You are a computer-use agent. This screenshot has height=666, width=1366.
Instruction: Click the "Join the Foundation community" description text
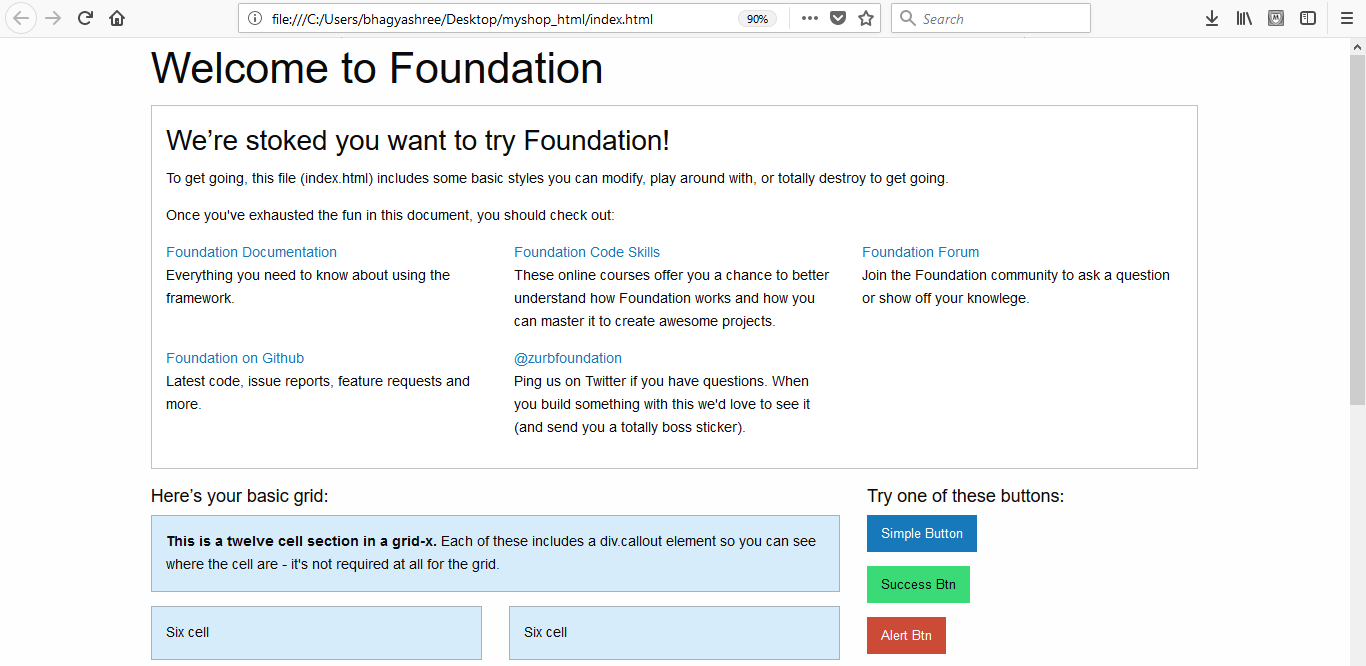1016,287
